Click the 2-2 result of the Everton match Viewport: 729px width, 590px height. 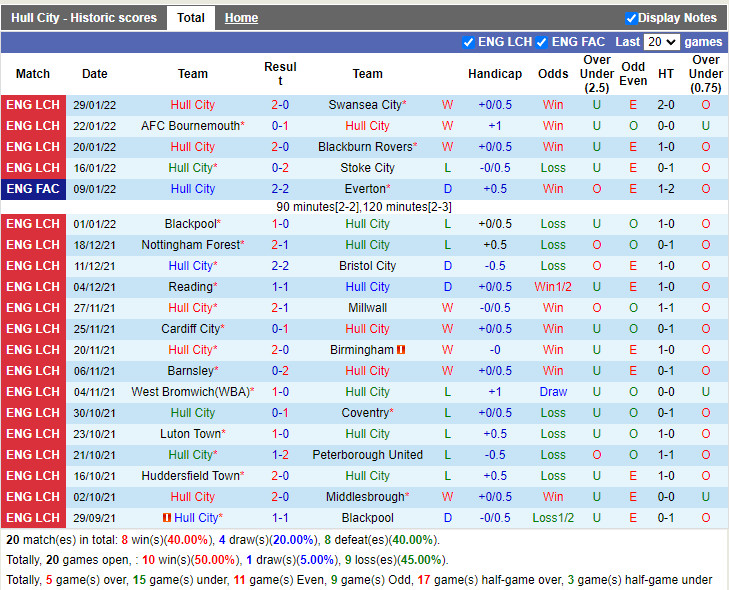click(x=280, y=189)
